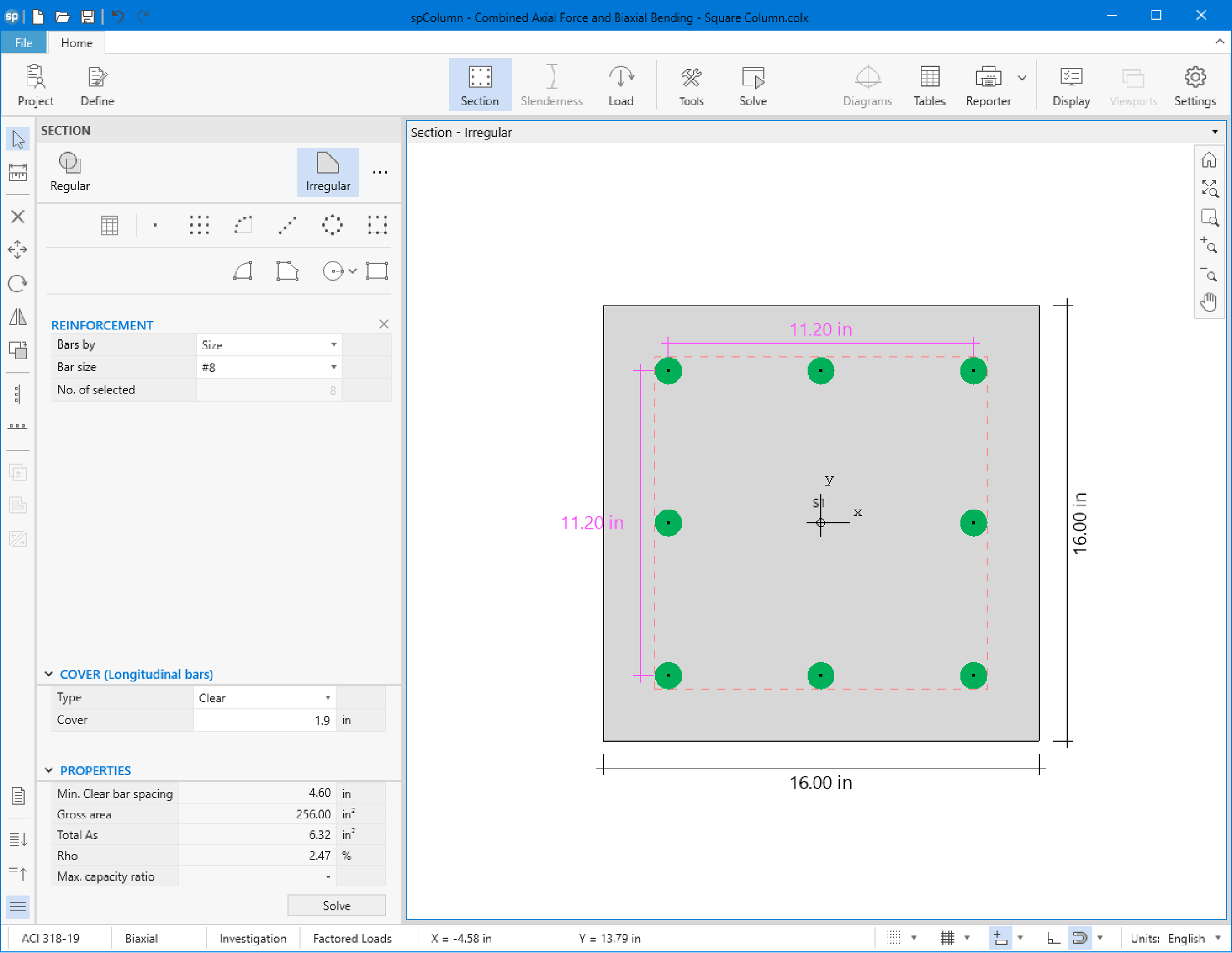Select the polygon shape drawing tool
This screenshot has width=1232, height=953.
coord(287,272)
